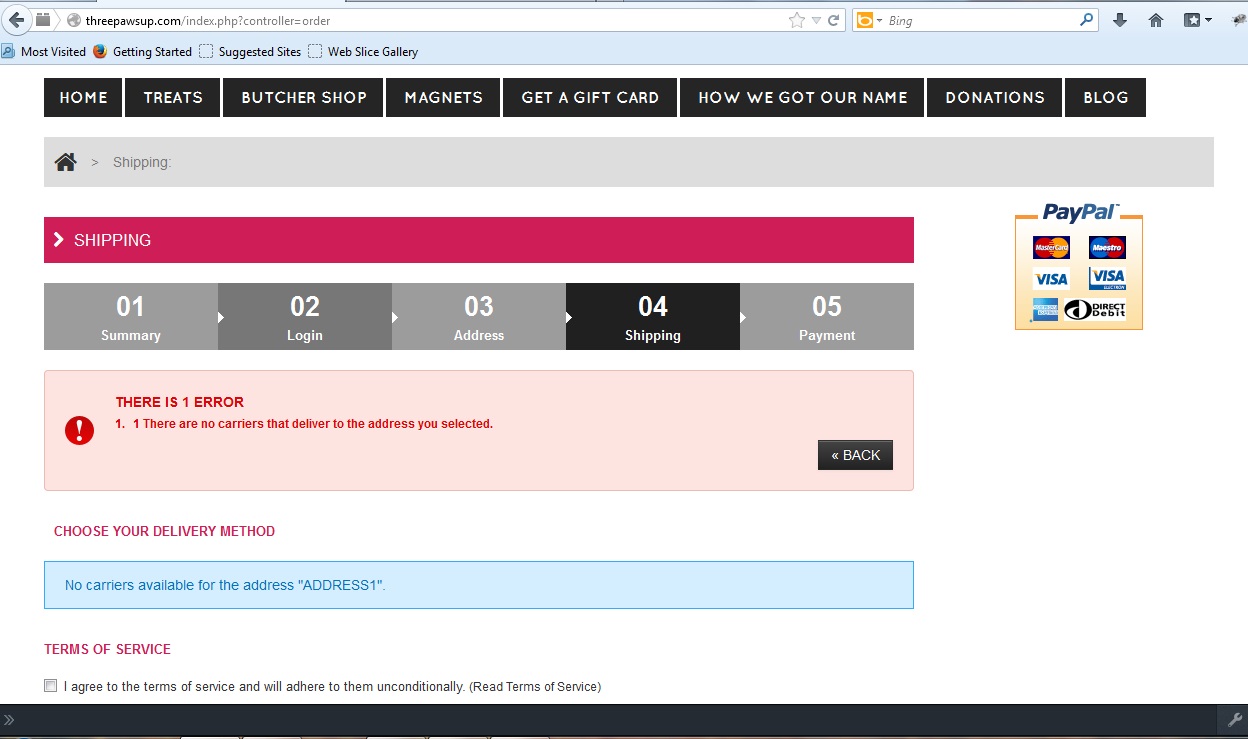Click the red error exclamation icon

coord(79,430)
